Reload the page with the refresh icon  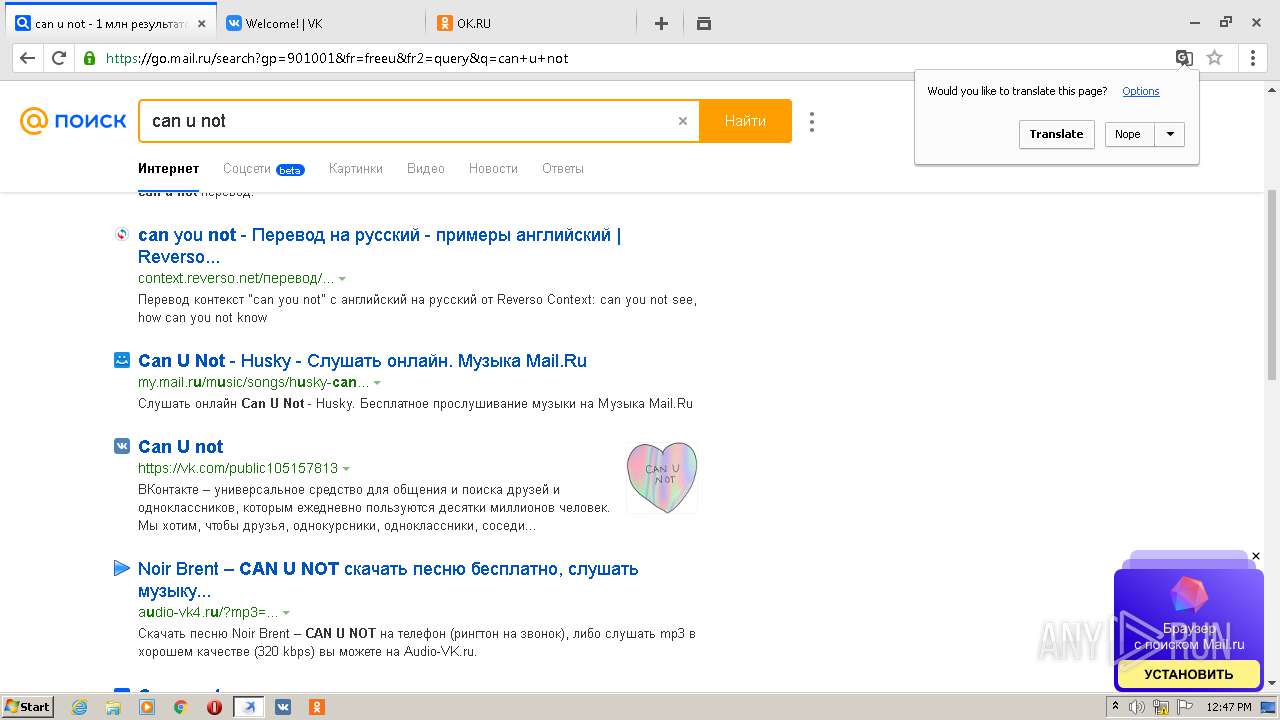click(x=59, y=58)
